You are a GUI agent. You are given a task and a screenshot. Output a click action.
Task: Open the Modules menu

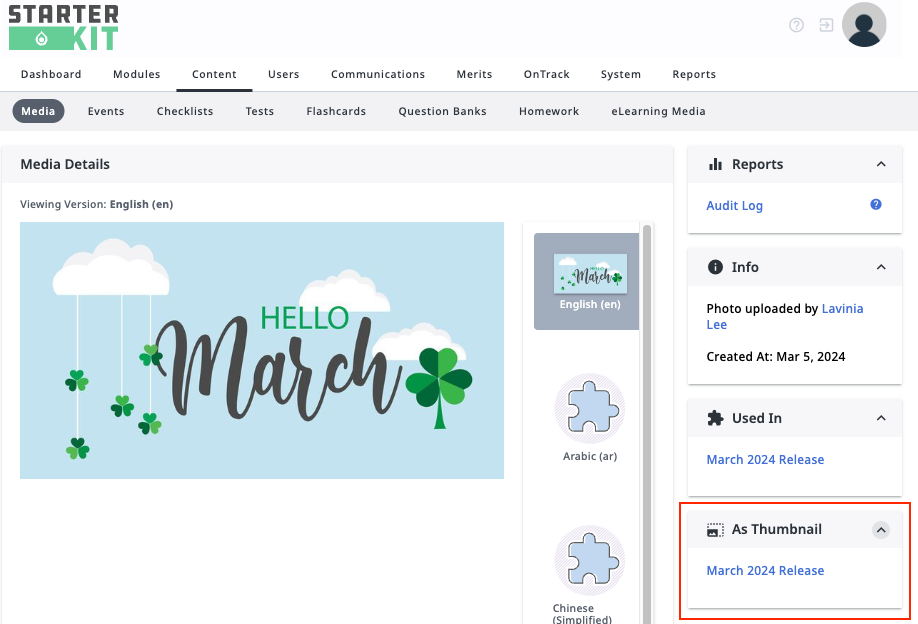tap(136, 74)
